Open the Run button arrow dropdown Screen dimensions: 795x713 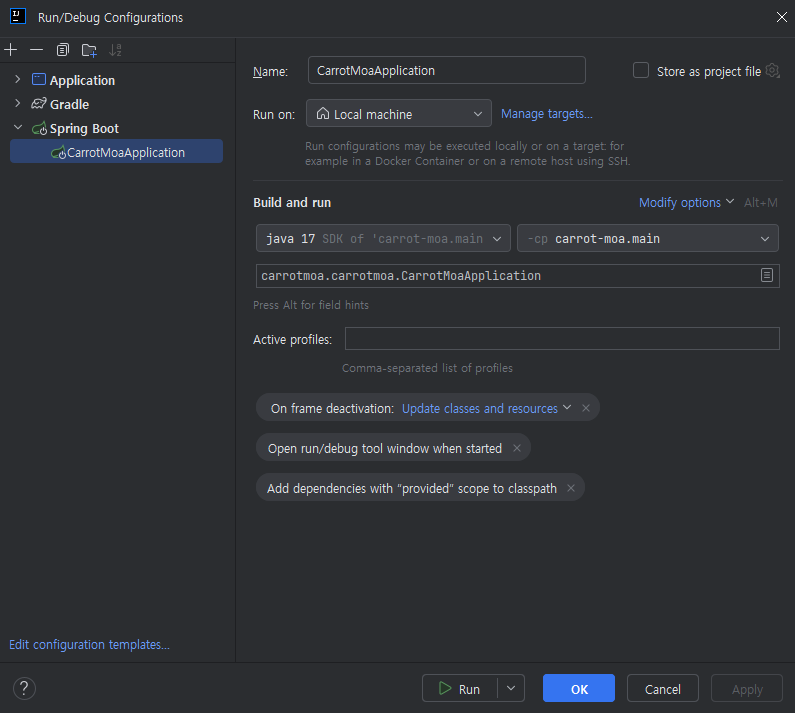click(511, 689)
